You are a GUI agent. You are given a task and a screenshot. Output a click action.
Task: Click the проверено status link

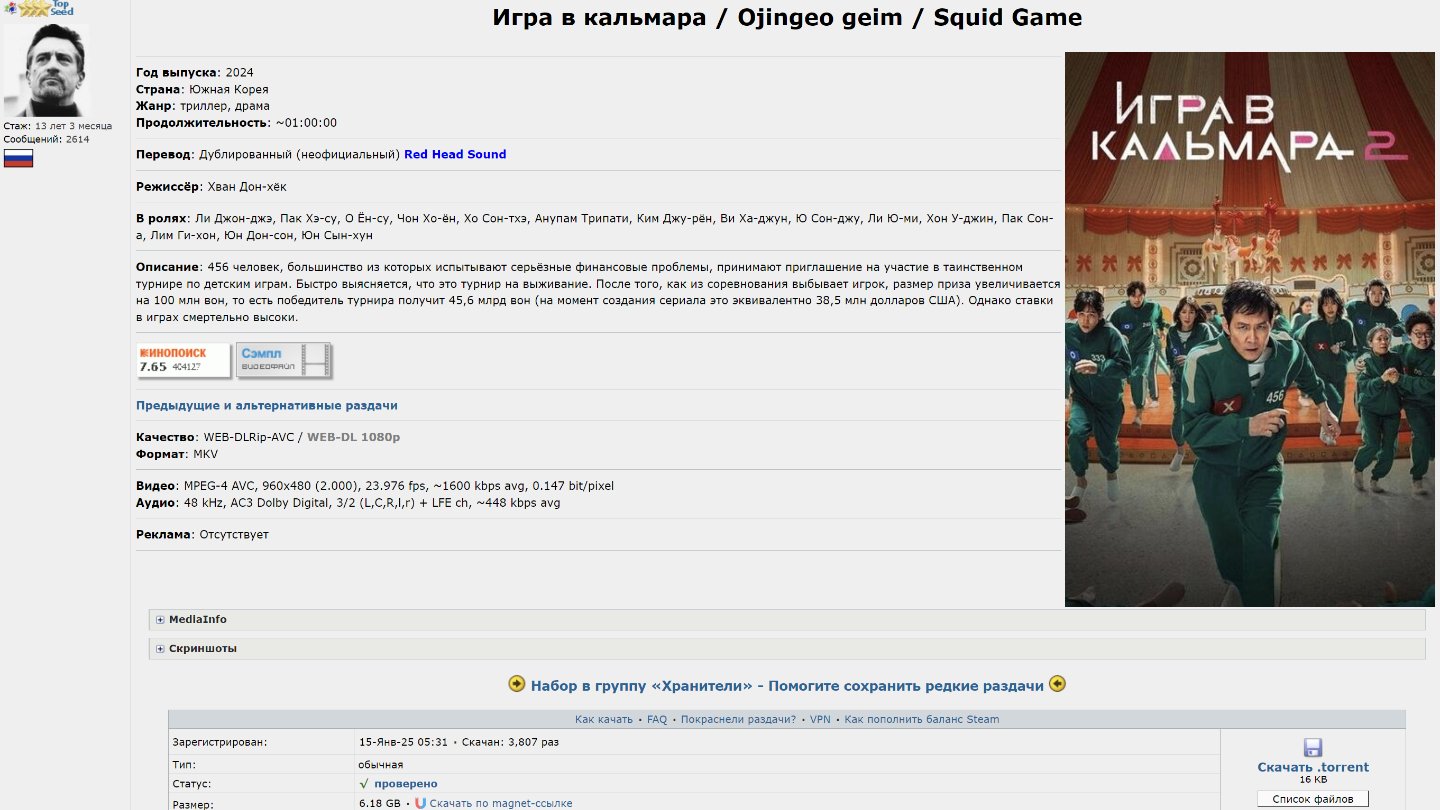click(405, 784)
